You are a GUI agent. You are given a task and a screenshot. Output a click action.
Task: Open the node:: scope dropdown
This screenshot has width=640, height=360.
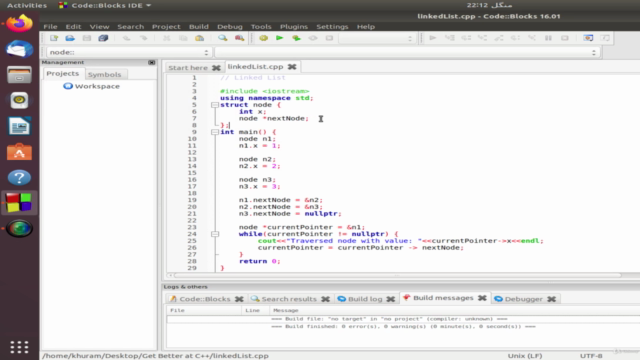coord(128,52)
